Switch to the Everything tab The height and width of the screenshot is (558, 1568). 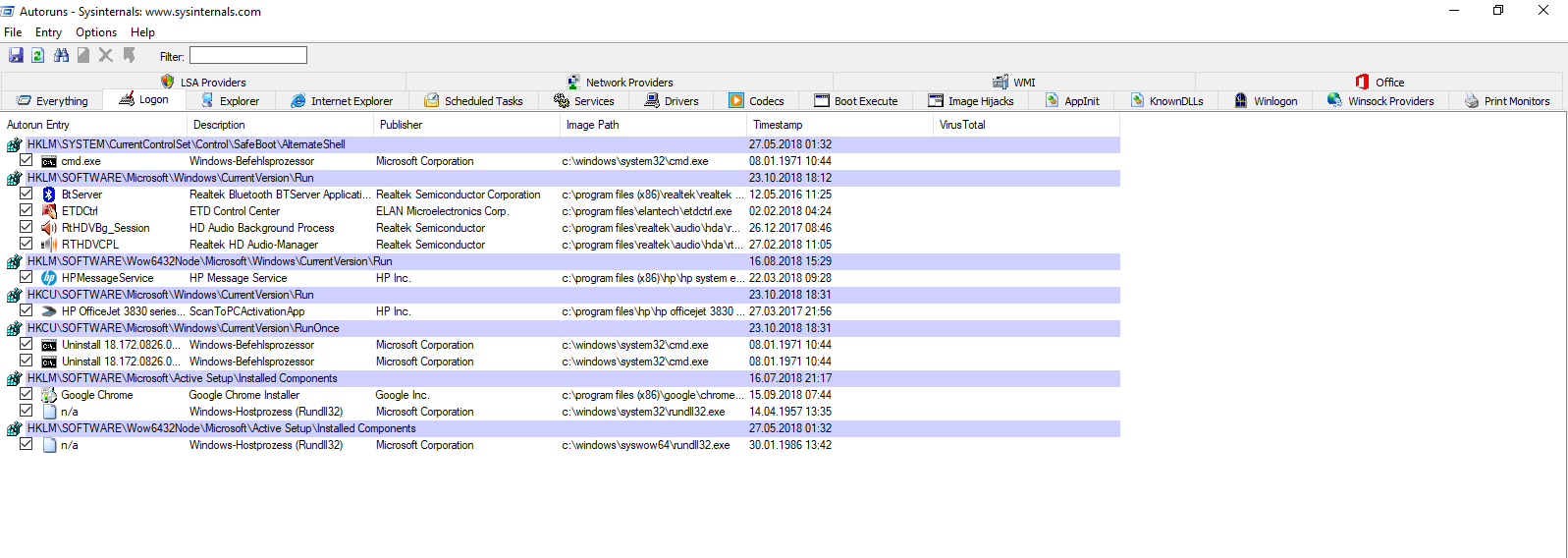53,101
